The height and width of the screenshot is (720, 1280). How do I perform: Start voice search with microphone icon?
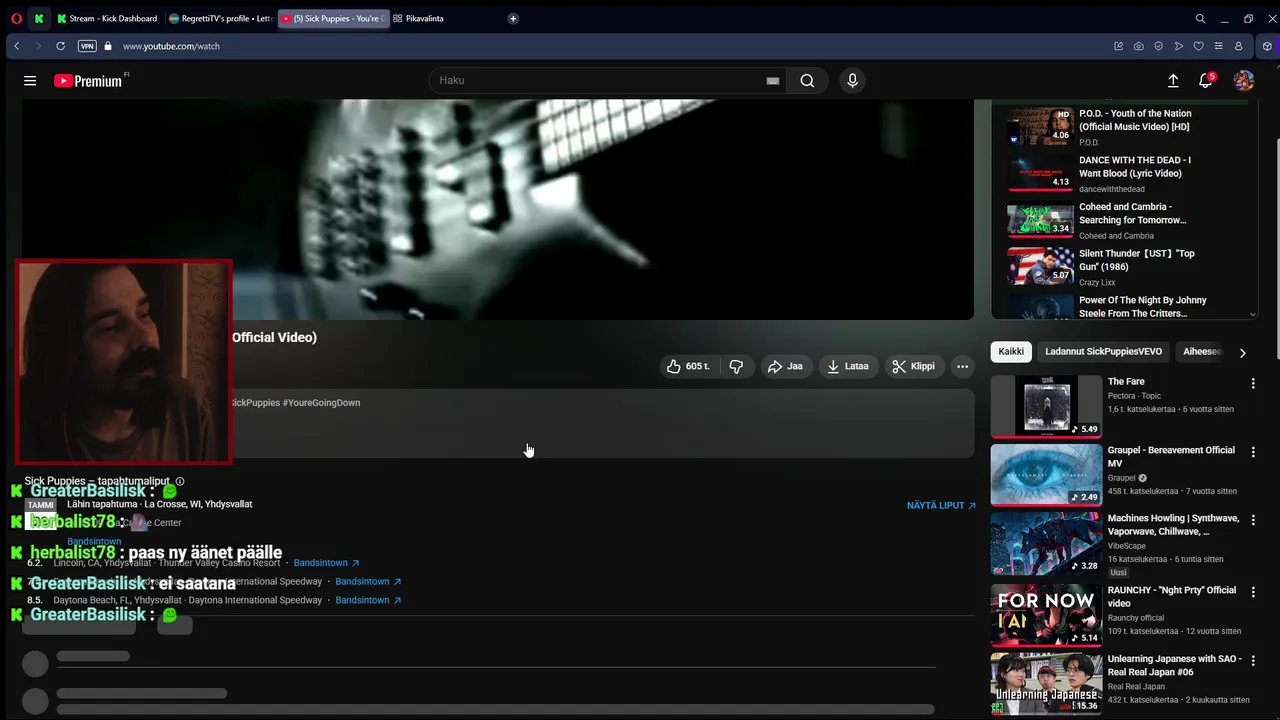pos(852,81)
